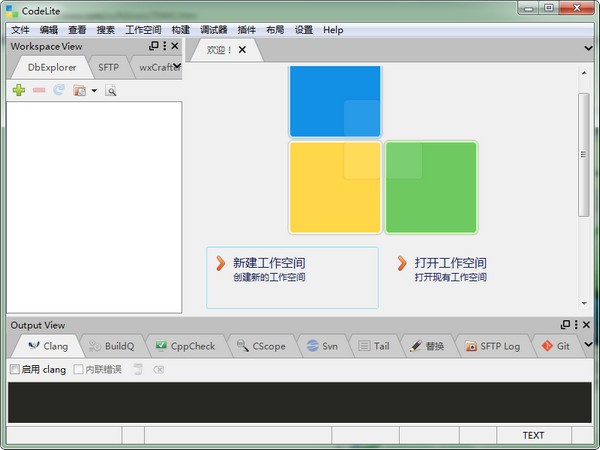
Task: Open dropdown arrow next to ERD icon
Action: [x=94, y=91]
